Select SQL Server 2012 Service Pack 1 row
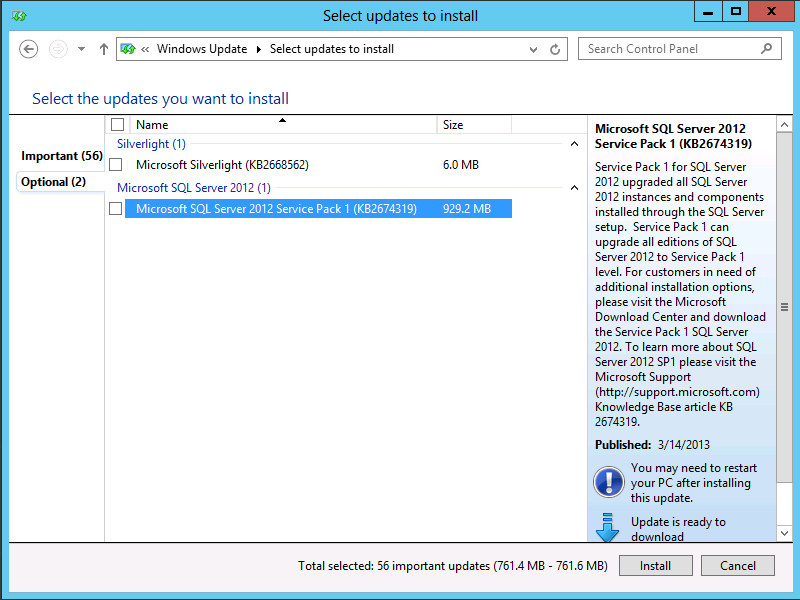Screen dimensions: 800x600 point(318,209)
